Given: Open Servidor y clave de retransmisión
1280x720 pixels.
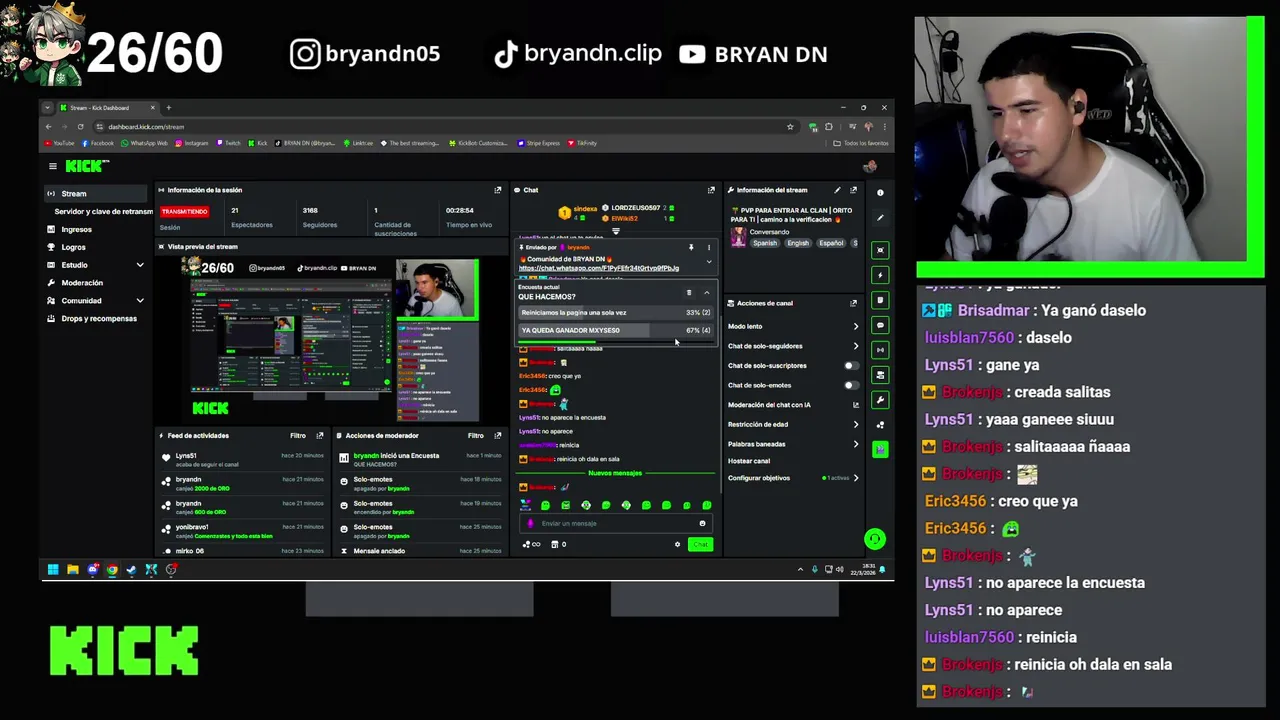Looking at the screenshot, I should pyautogui.click(x=103, y=212).
